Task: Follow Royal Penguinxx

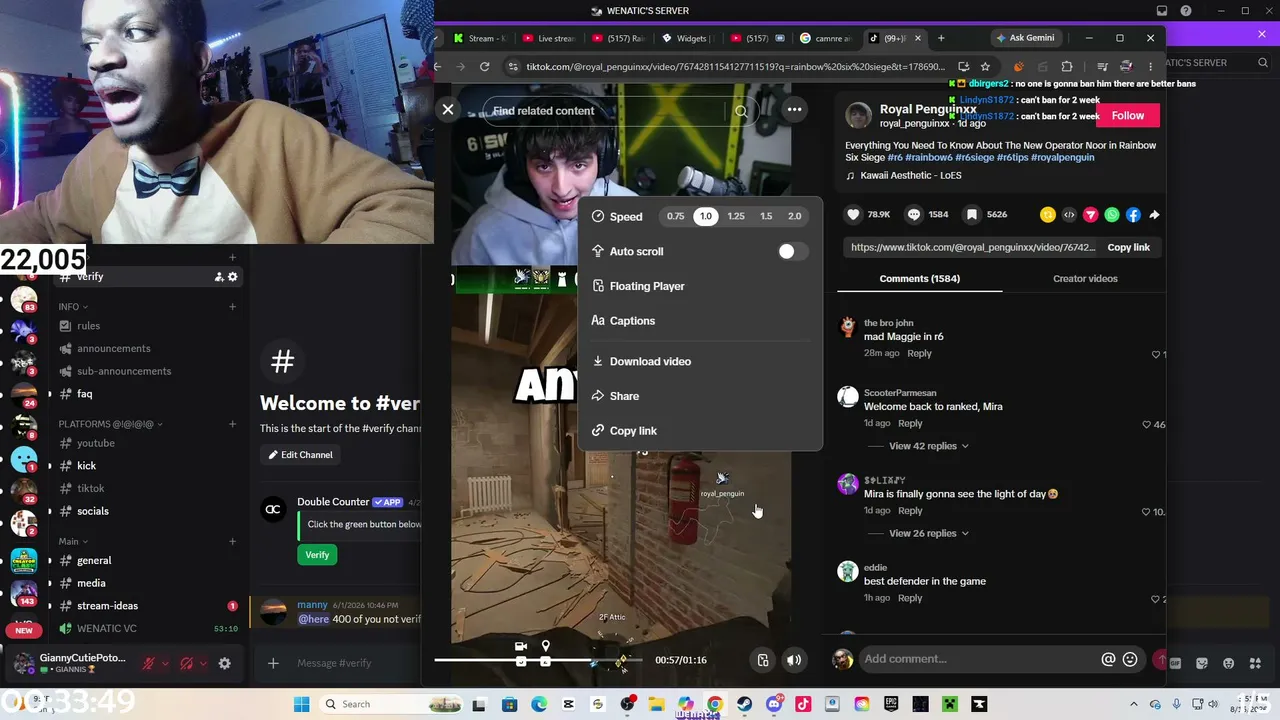Action: (1128, 116)
